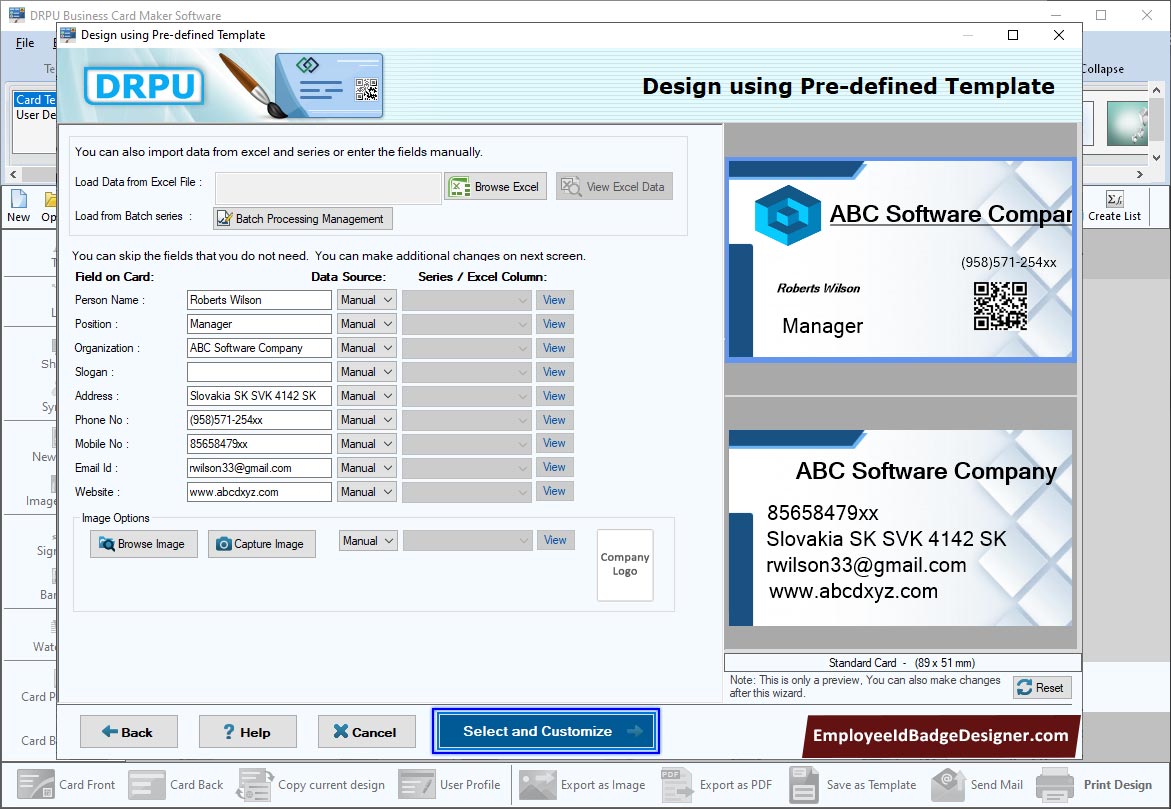
Task: Click Print Design printer icon
Action: coord(1055,784)
